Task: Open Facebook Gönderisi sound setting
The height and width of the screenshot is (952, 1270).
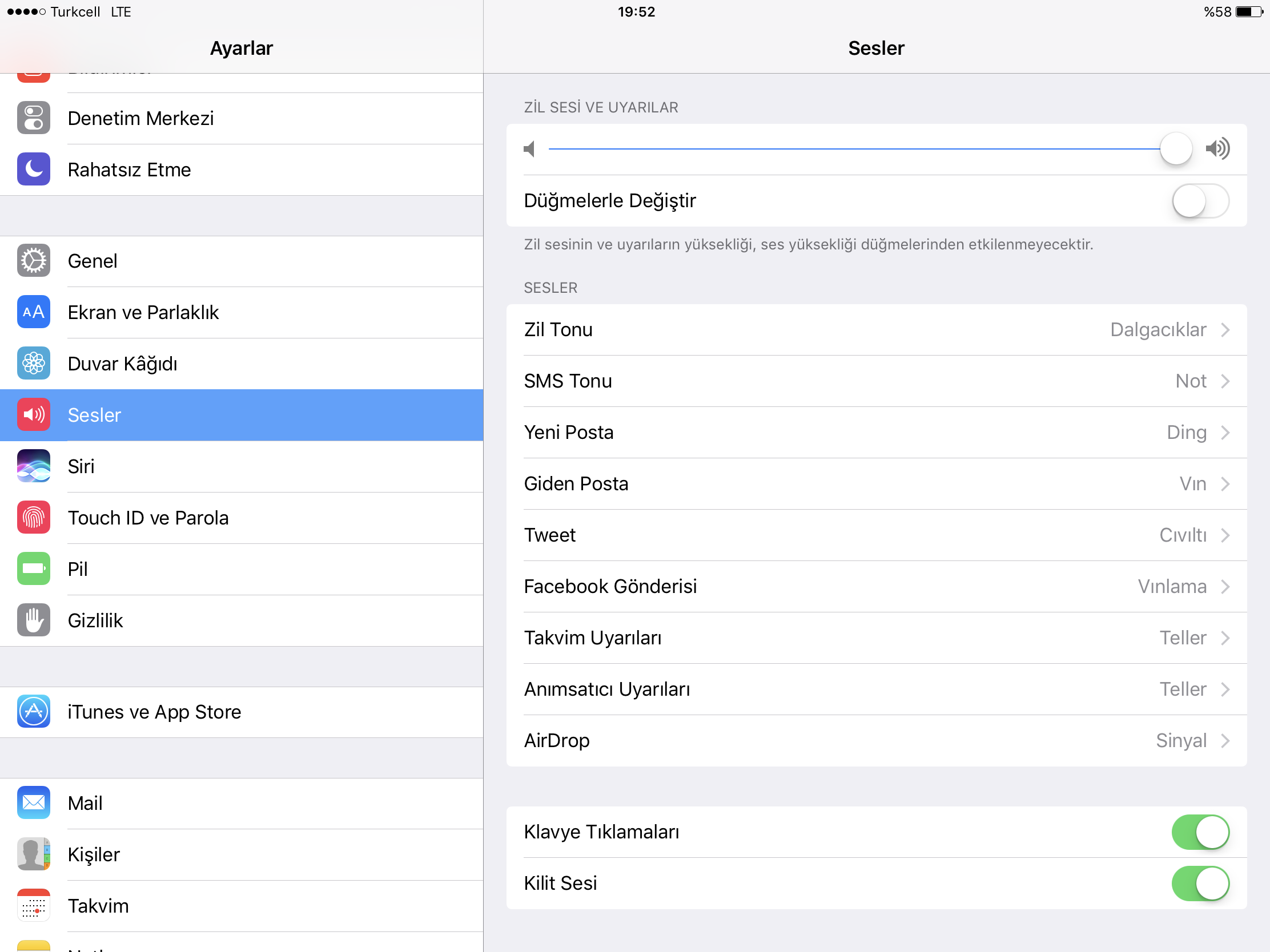Action: pos(877,587)
